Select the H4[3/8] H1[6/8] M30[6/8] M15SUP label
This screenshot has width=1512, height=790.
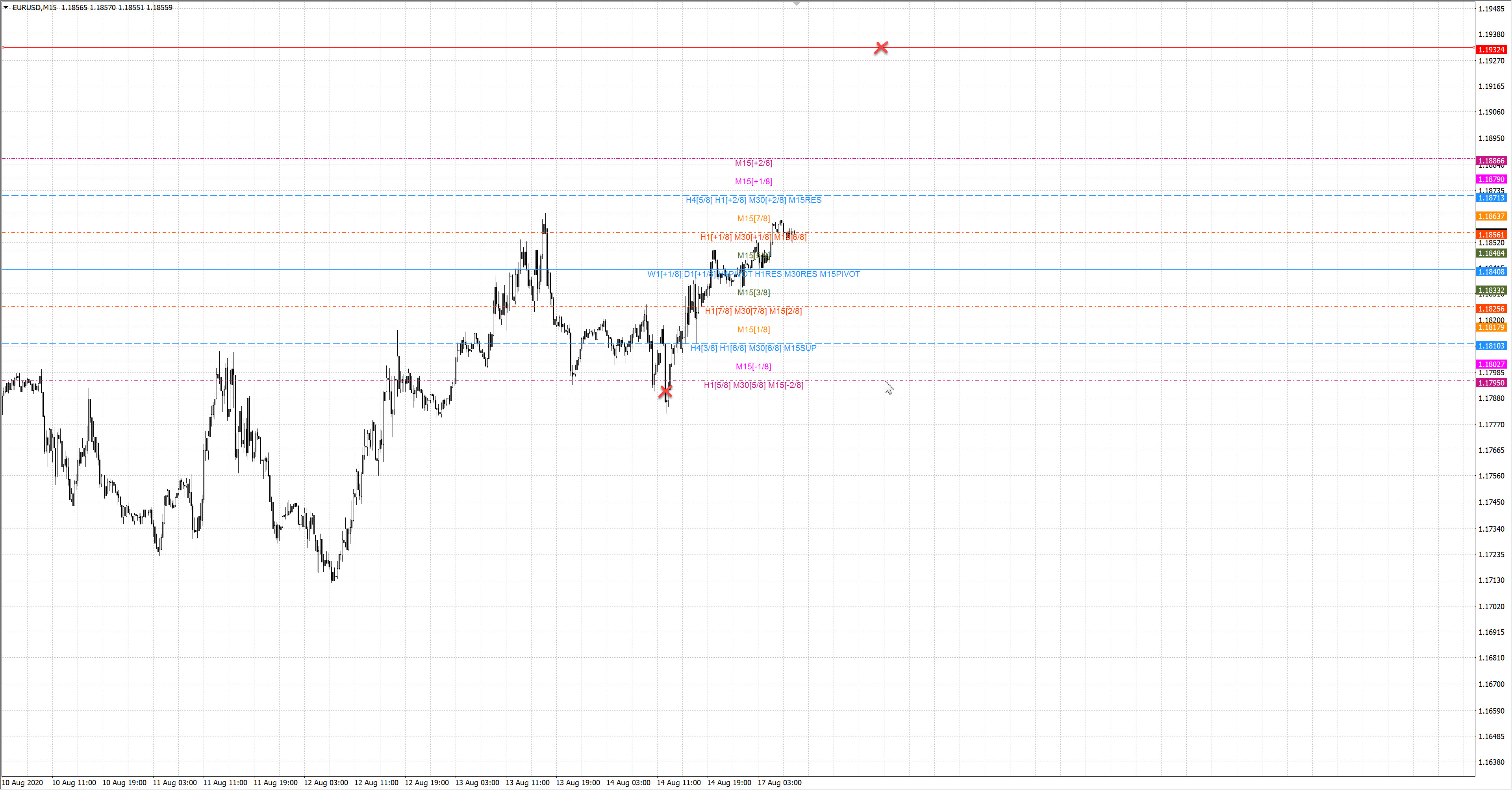753,348
